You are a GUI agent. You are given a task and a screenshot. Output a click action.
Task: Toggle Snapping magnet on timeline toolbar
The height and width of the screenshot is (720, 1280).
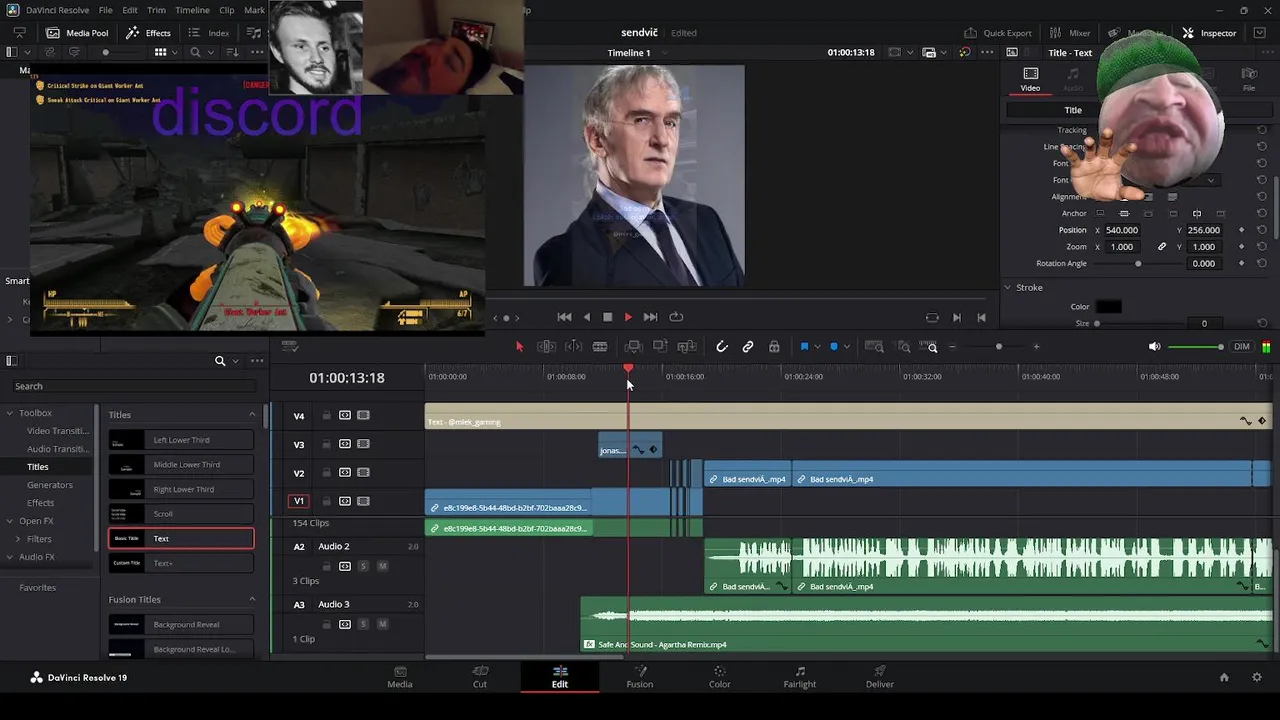point(721,347)
